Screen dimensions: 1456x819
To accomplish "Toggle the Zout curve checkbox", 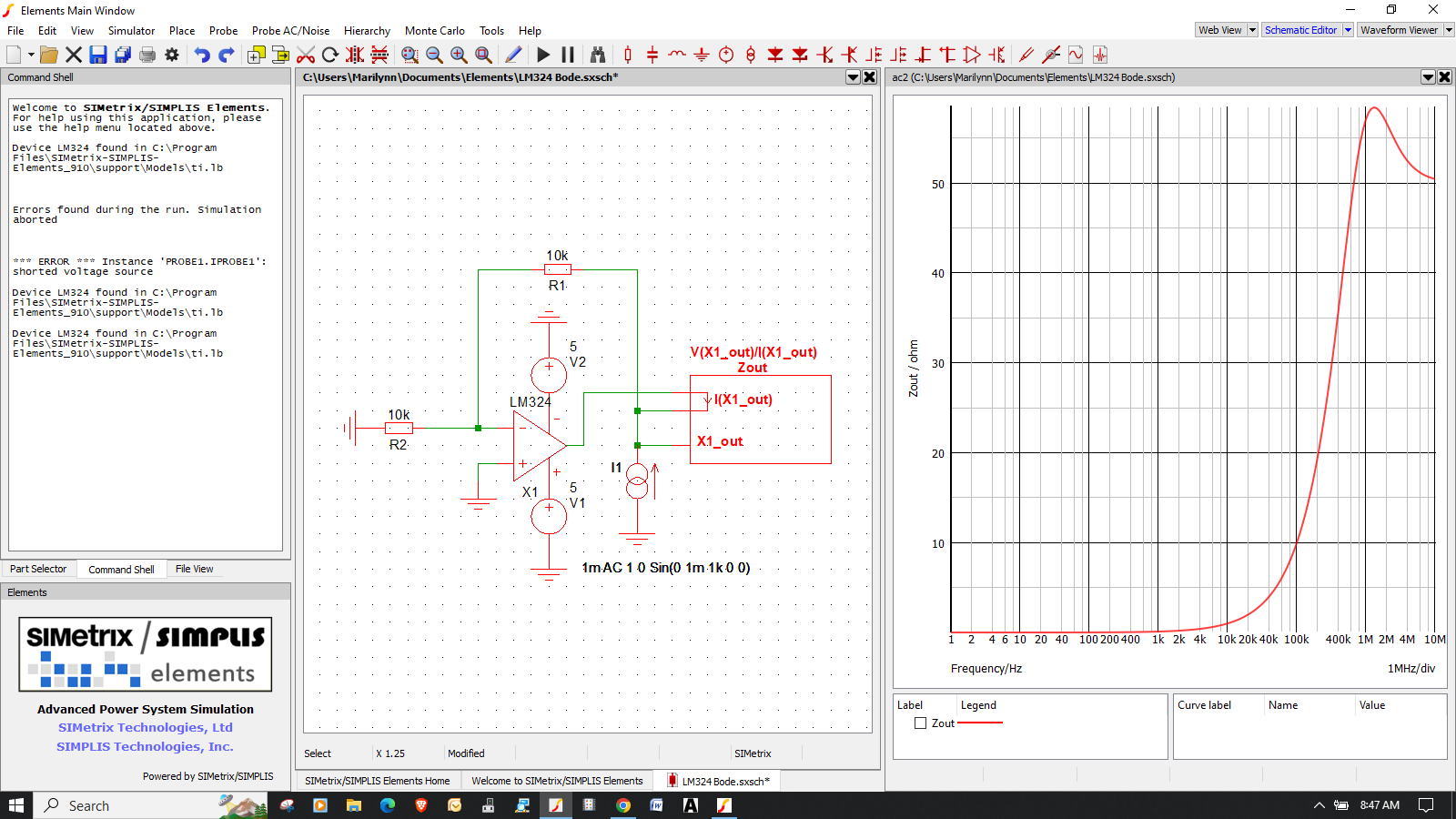I will pos(920,723).
